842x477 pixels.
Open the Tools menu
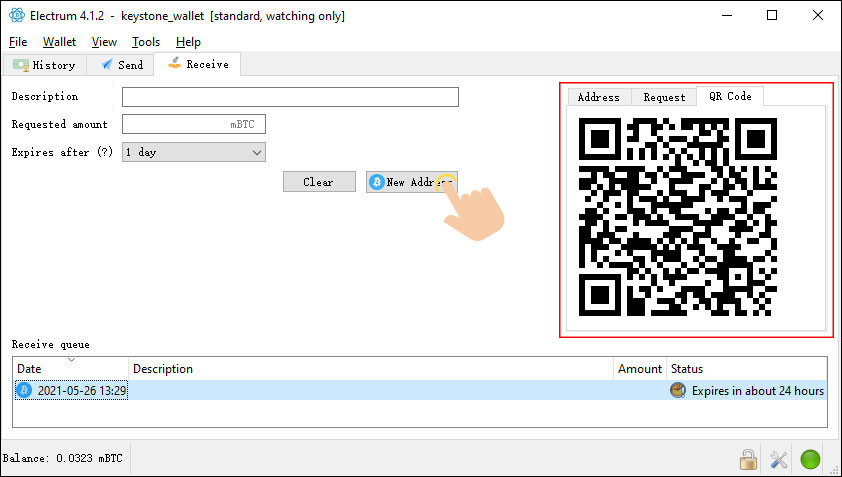click(146, 42)
